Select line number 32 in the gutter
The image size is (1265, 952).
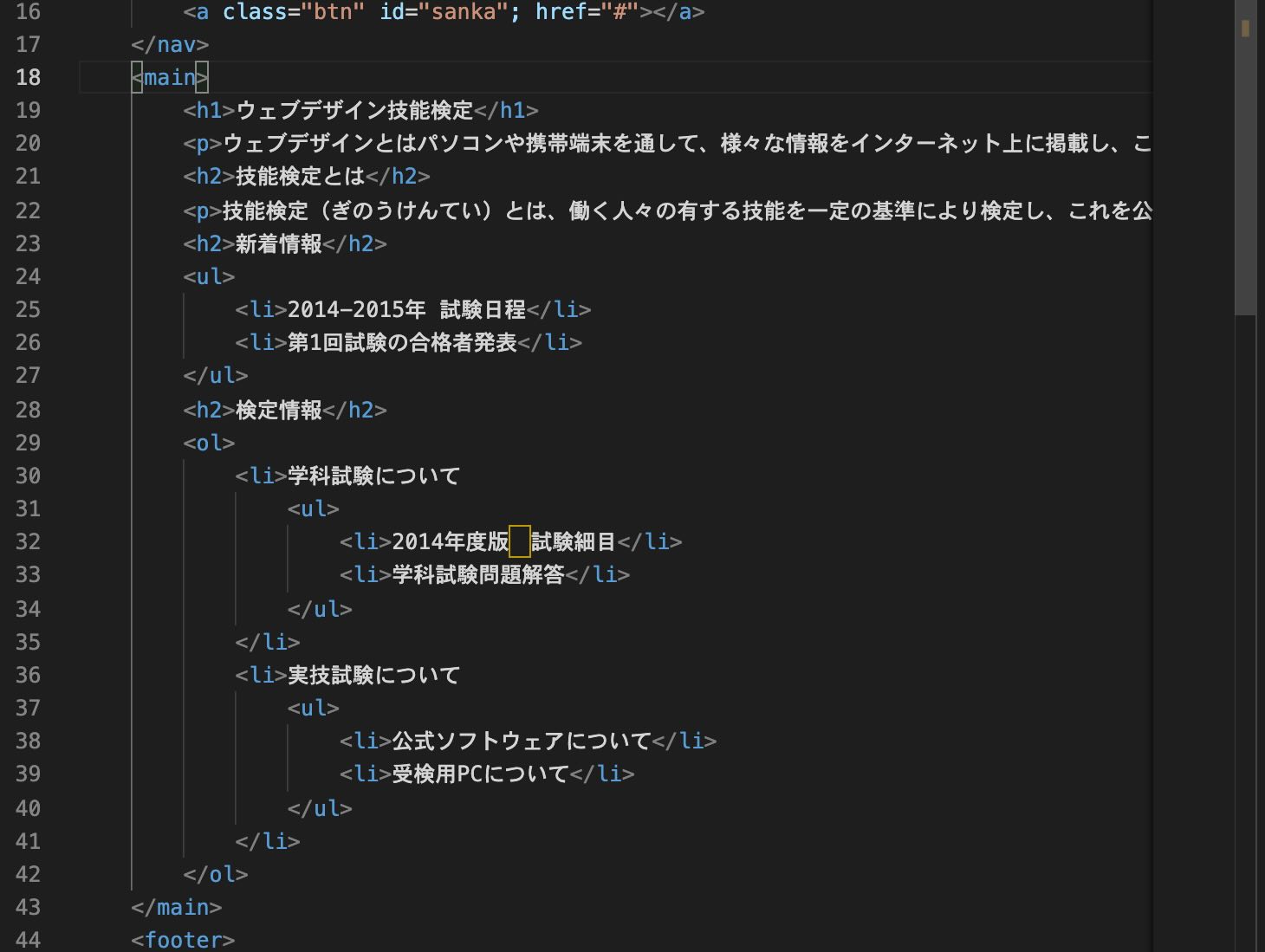28,541
